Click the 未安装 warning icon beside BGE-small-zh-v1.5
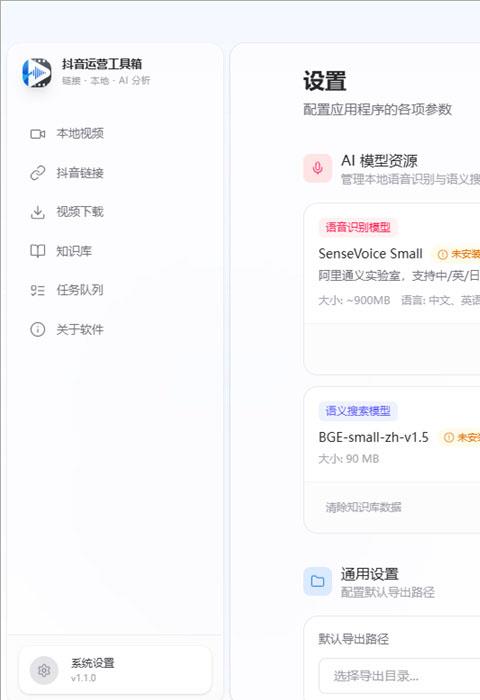 click(x=449, y=438)
